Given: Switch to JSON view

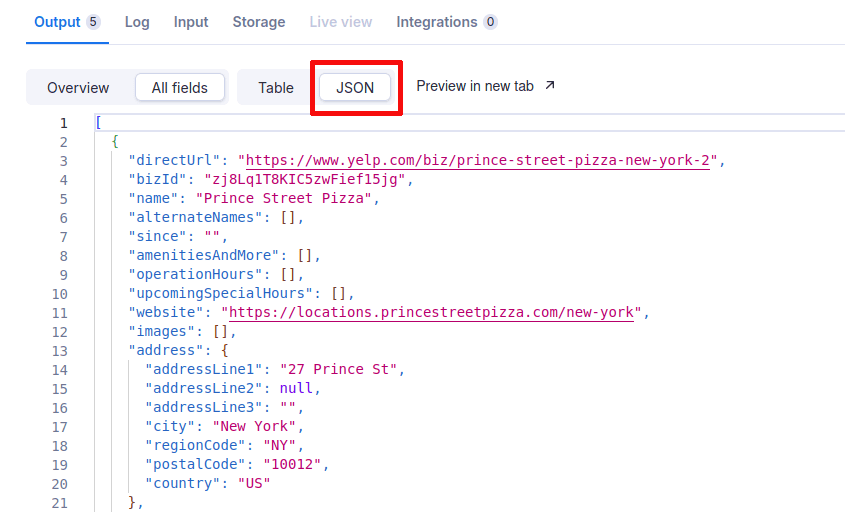Looking at the screenshot, I should click(355, 88).
